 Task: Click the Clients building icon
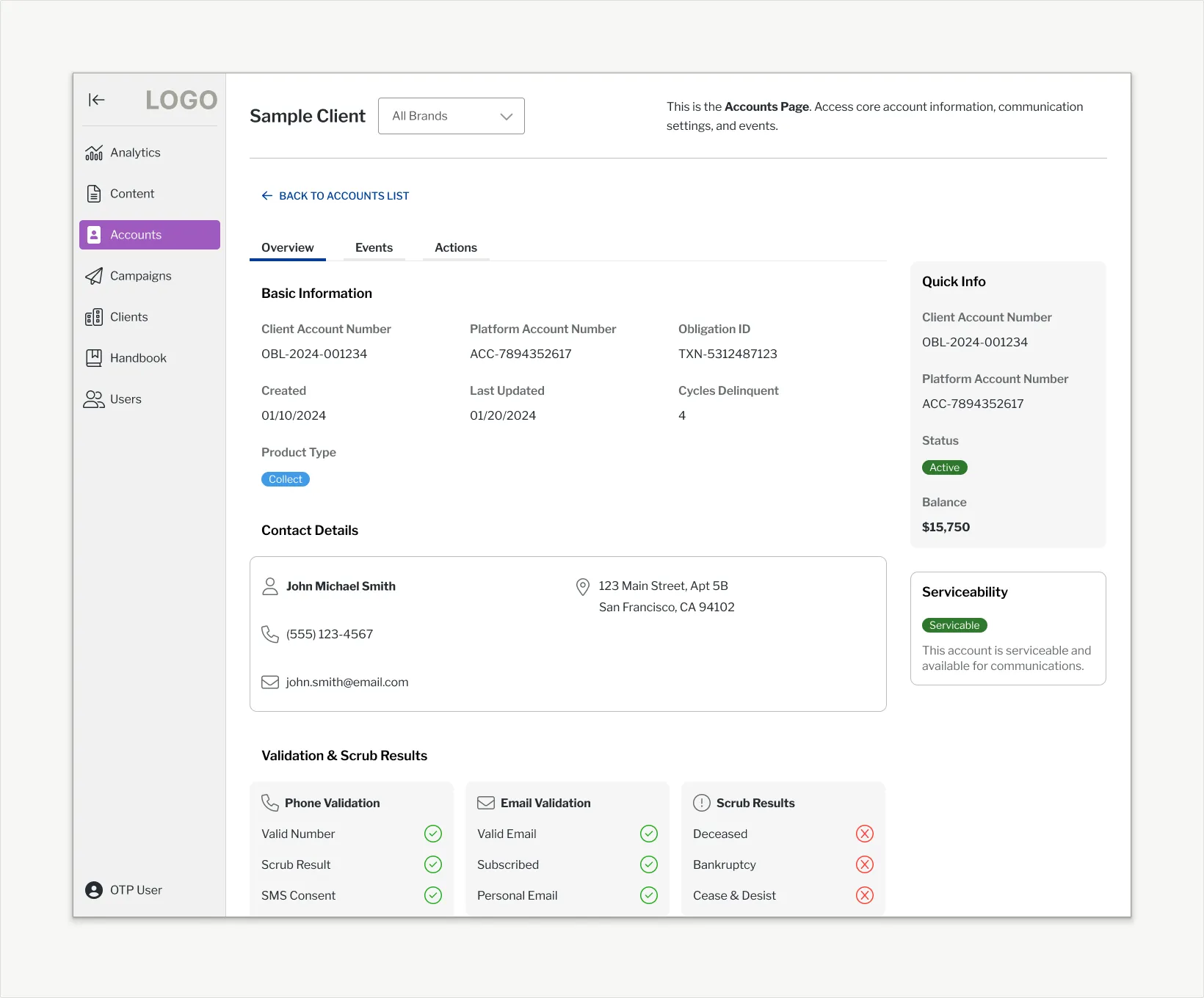pyautogui.click(x=94, y=317)
